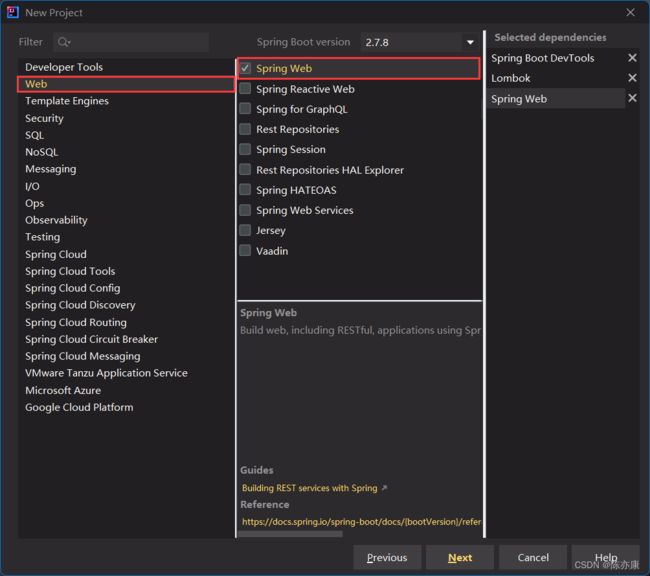Cancel the New Project wizard
This screenshot has height=576, width=650.
tap(533, 557)
